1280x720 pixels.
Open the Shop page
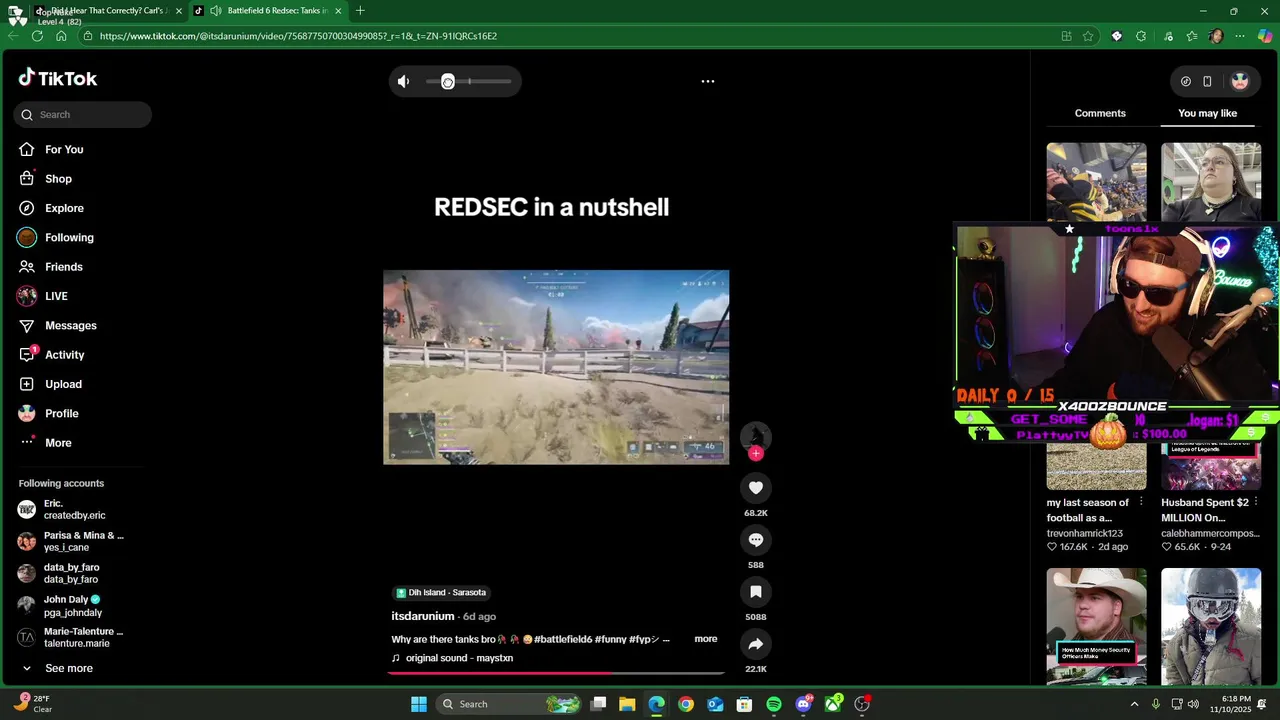58,179
